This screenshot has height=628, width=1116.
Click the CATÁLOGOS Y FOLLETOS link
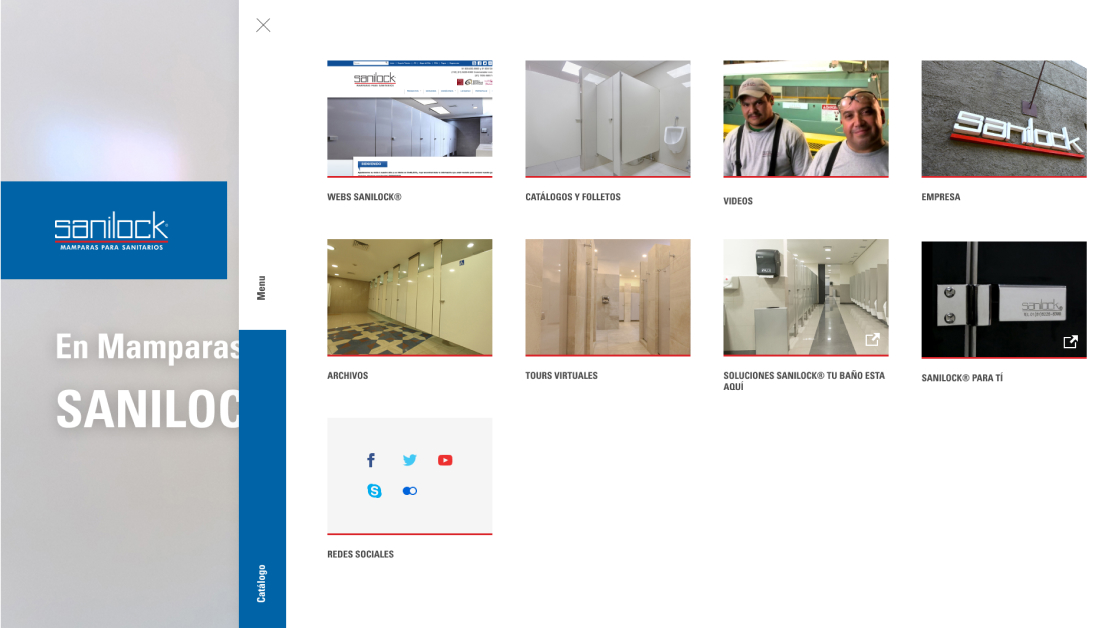573,197
